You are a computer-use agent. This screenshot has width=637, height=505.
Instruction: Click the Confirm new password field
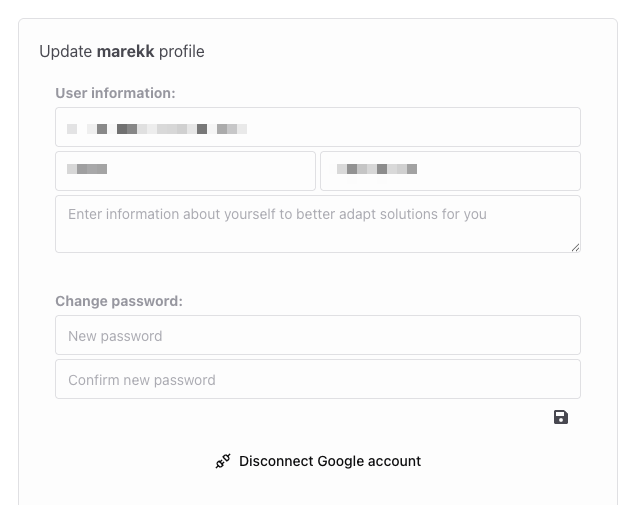[318, 379]
